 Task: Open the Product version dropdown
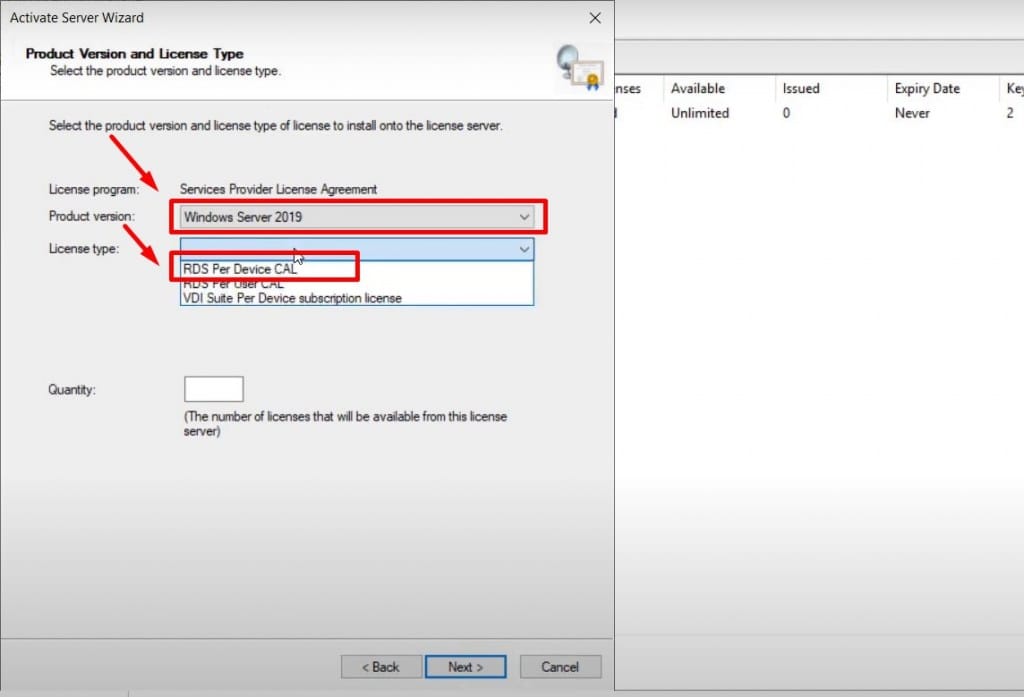tap(524, 217)
